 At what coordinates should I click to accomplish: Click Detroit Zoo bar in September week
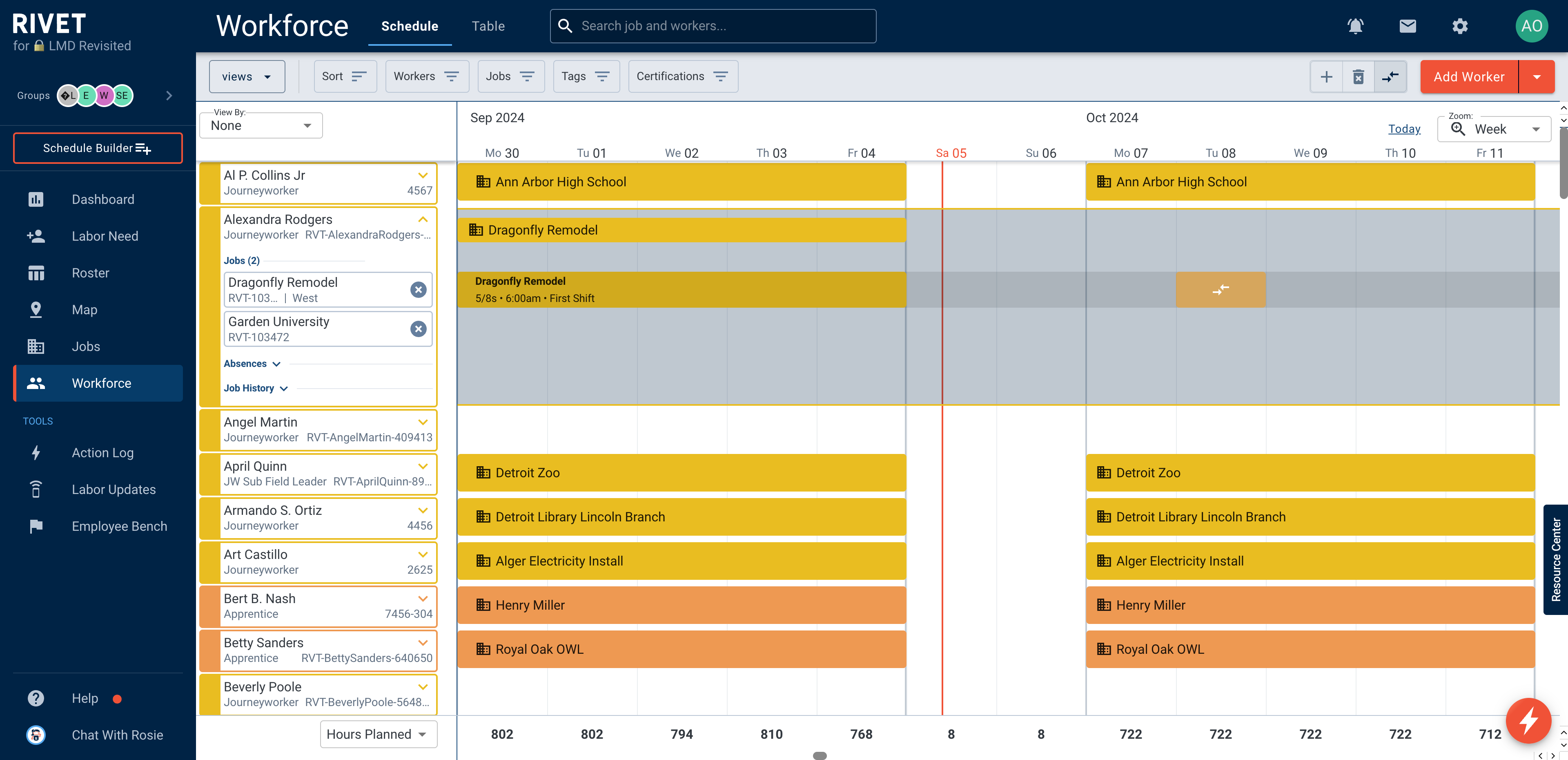pos(681,473)
